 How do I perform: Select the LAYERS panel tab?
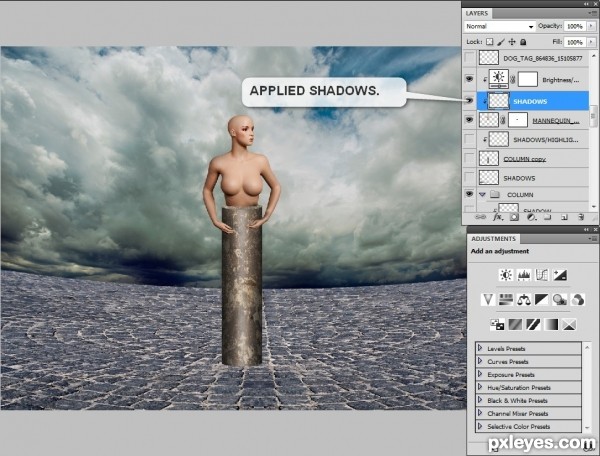(477, 13)
